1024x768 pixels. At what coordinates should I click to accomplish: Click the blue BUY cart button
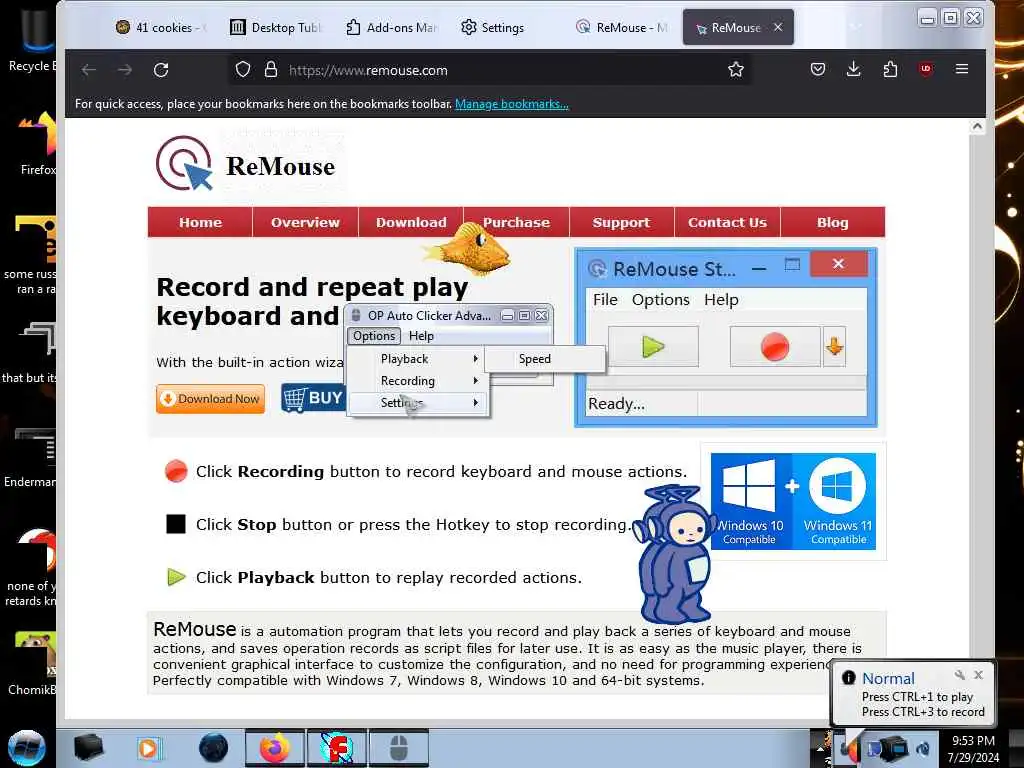tap(313, 398)
